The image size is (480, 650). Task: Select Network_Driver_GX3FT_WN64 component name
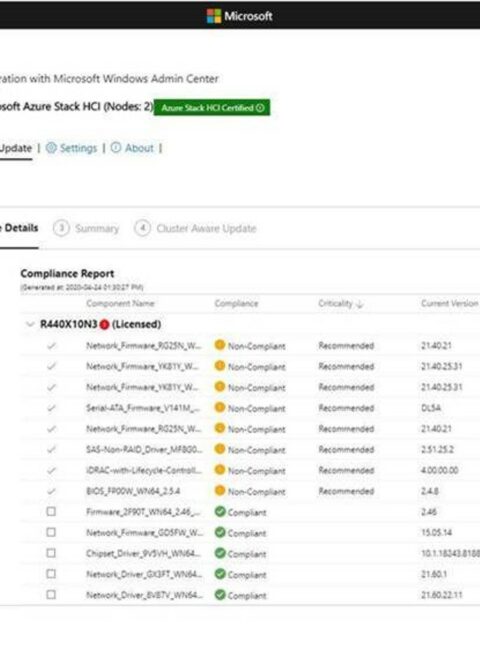click(x=144, y=574)
